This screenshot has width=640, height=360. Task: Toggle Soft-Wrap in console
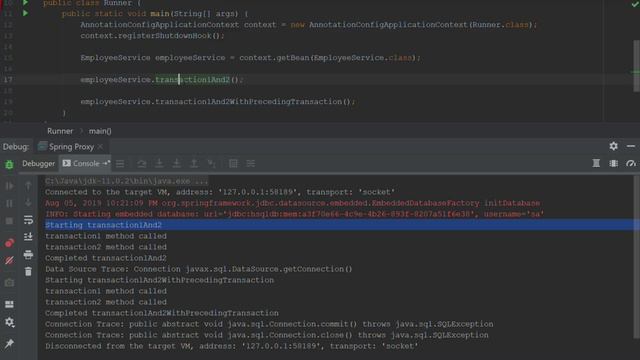[28, 220]
